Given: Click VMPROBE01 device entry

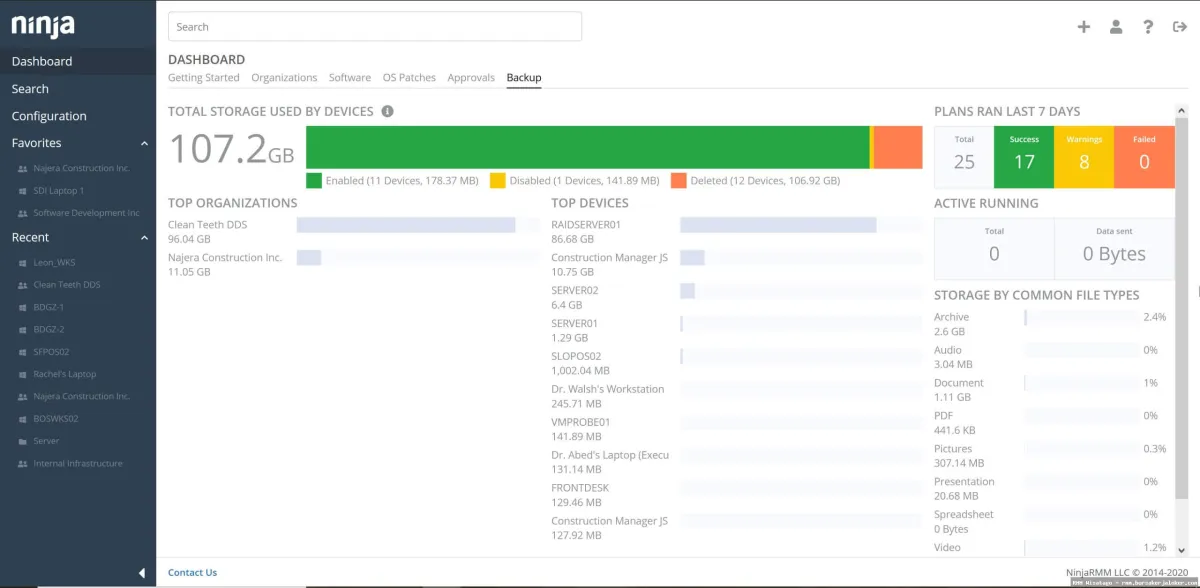Looking at the screenshot, I should 582,422.
